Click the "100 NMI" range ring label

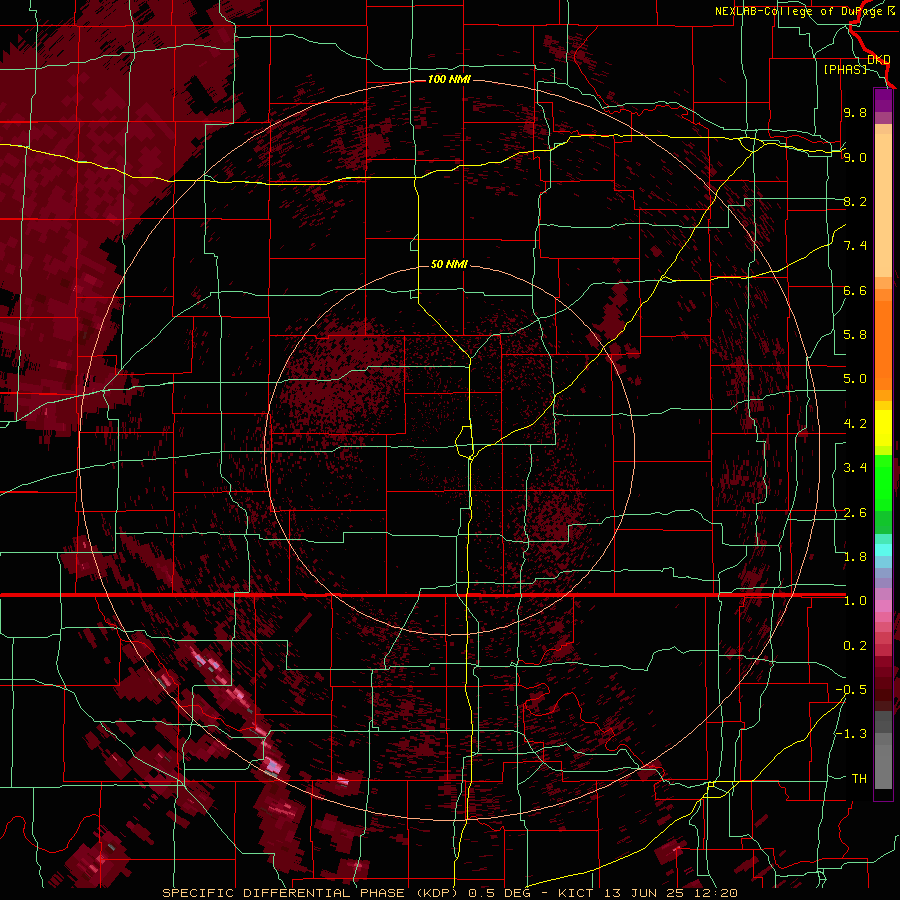coord(449,79)
